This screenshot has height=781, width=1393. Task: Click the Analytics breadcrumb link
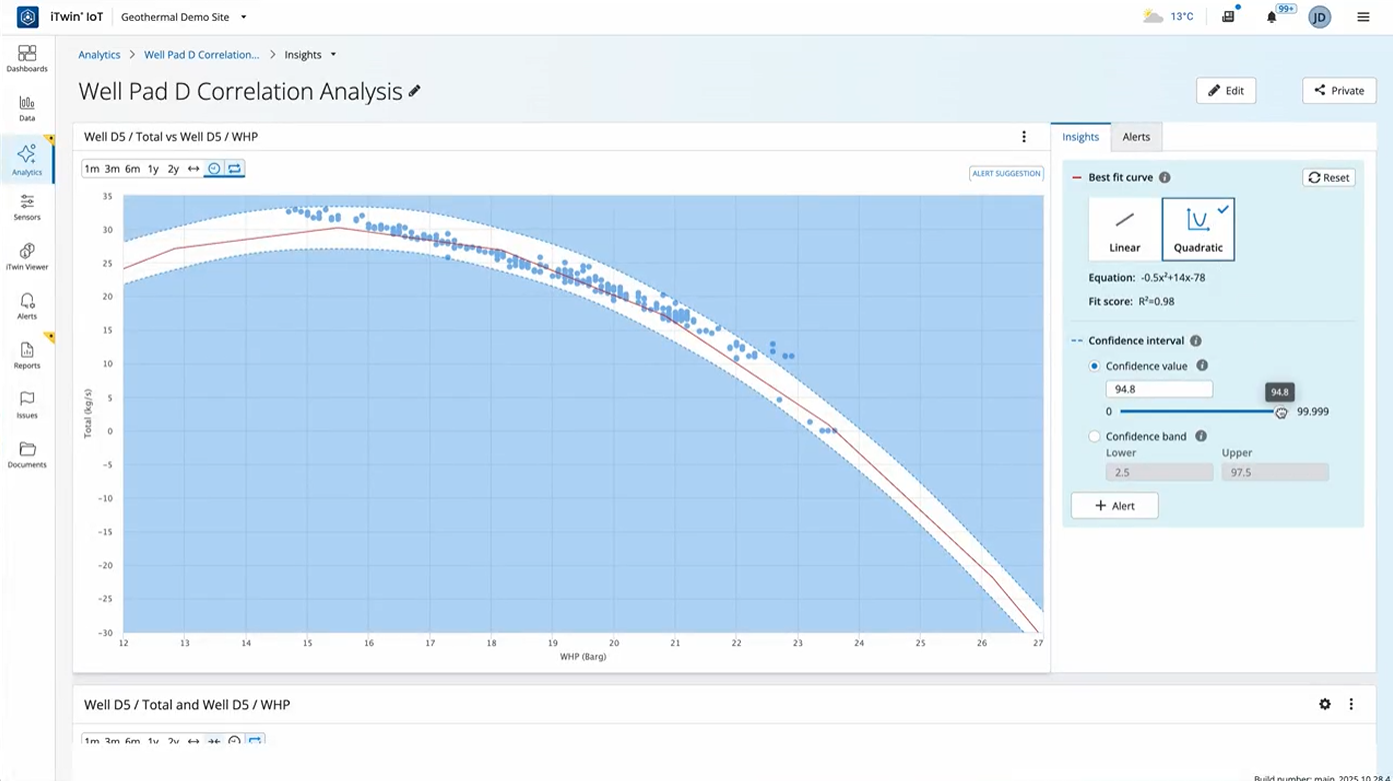pyautogui.click(x=99, y=55)
